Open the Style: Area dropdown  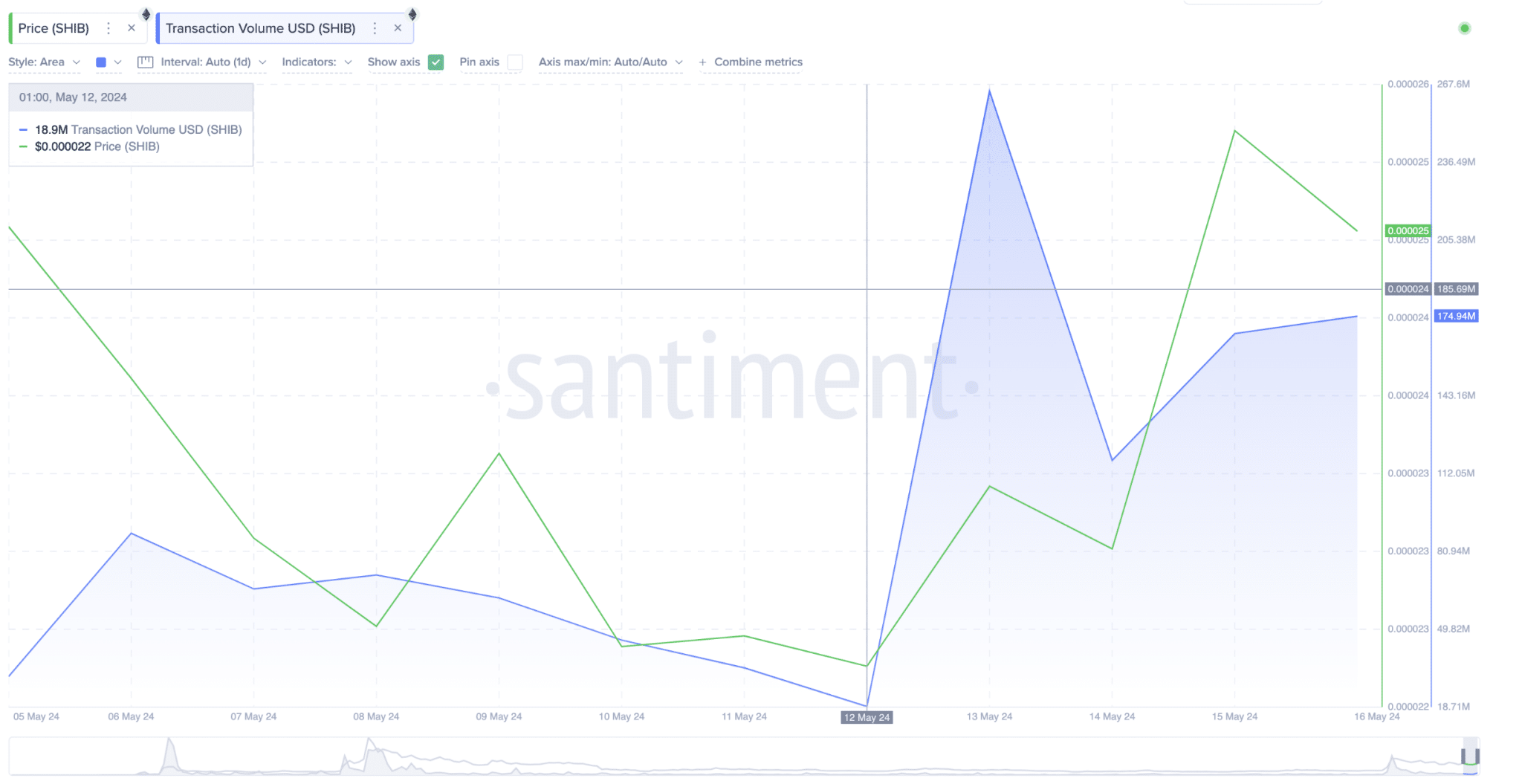click(x=44, y=62)
